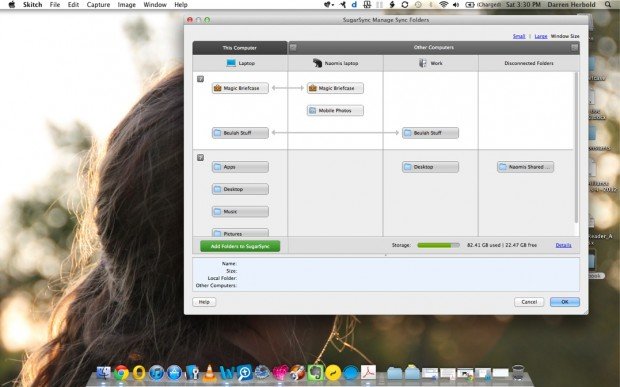Select the This Computer tab
This screenshot has height=387, width=620.
240,47
